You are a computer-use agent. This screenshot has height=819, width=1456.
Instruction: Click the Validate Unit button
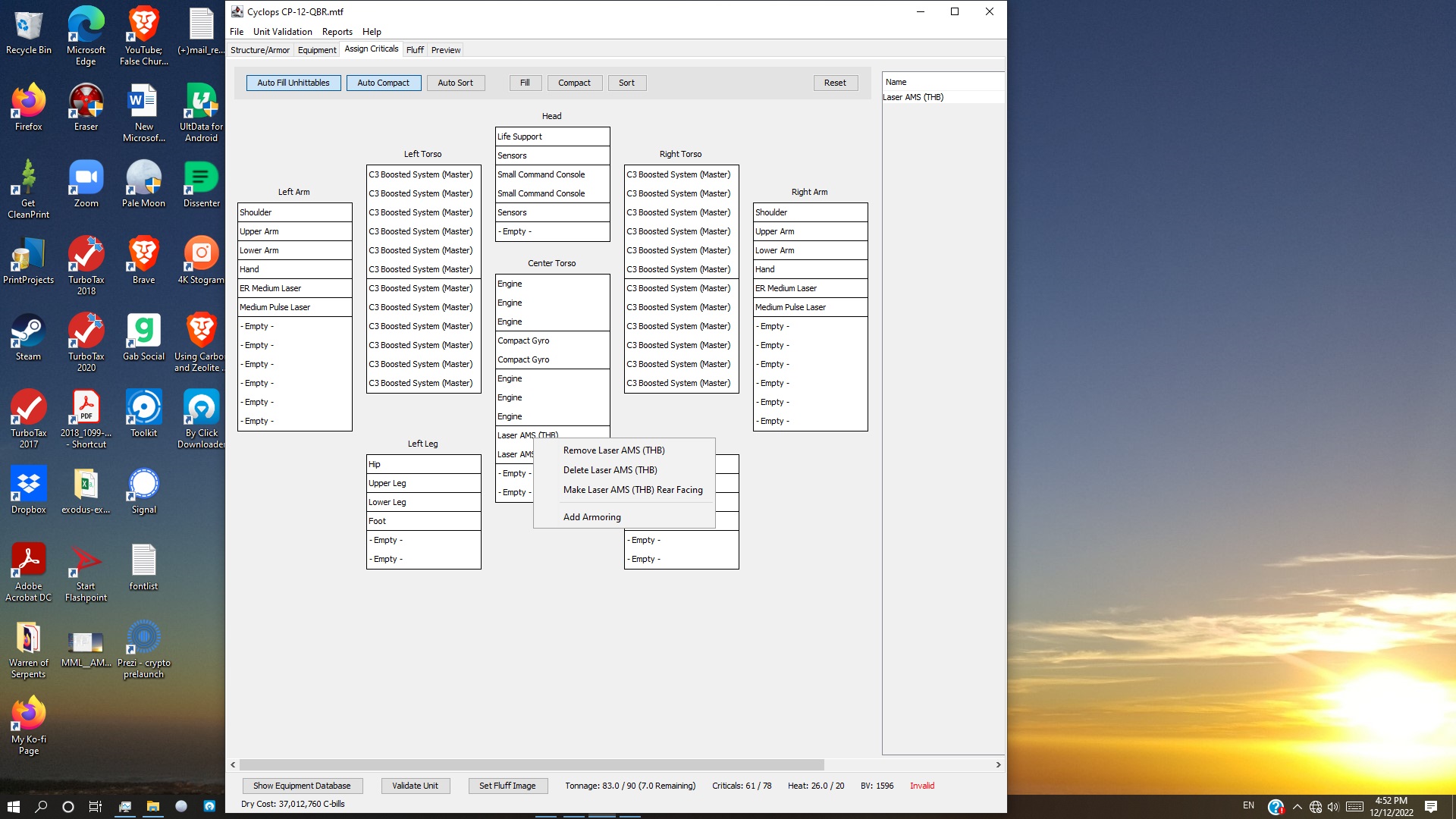tap(416, 786)
